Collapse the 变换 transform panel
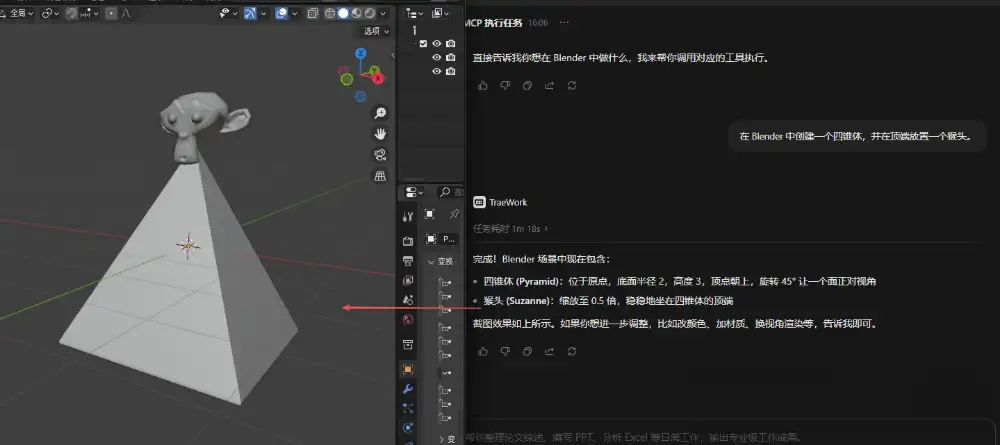The height and width of the screenshot is (445, 1000). coord(441,261)
